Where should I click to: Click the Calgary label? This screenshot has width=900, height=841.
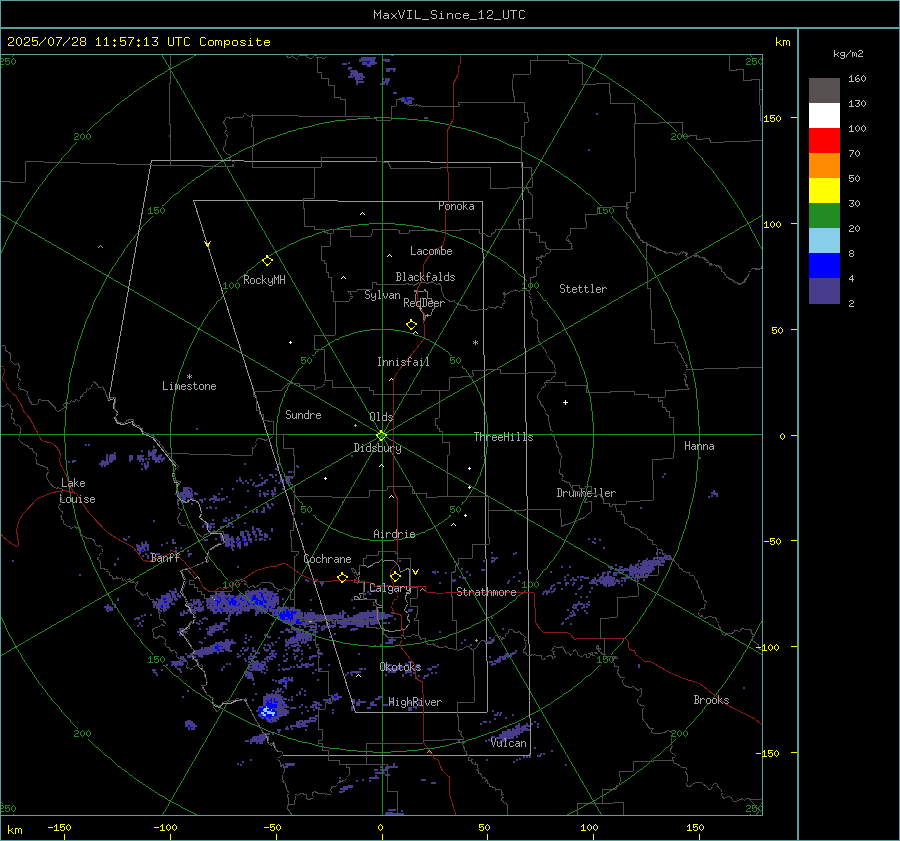(390, 588)
